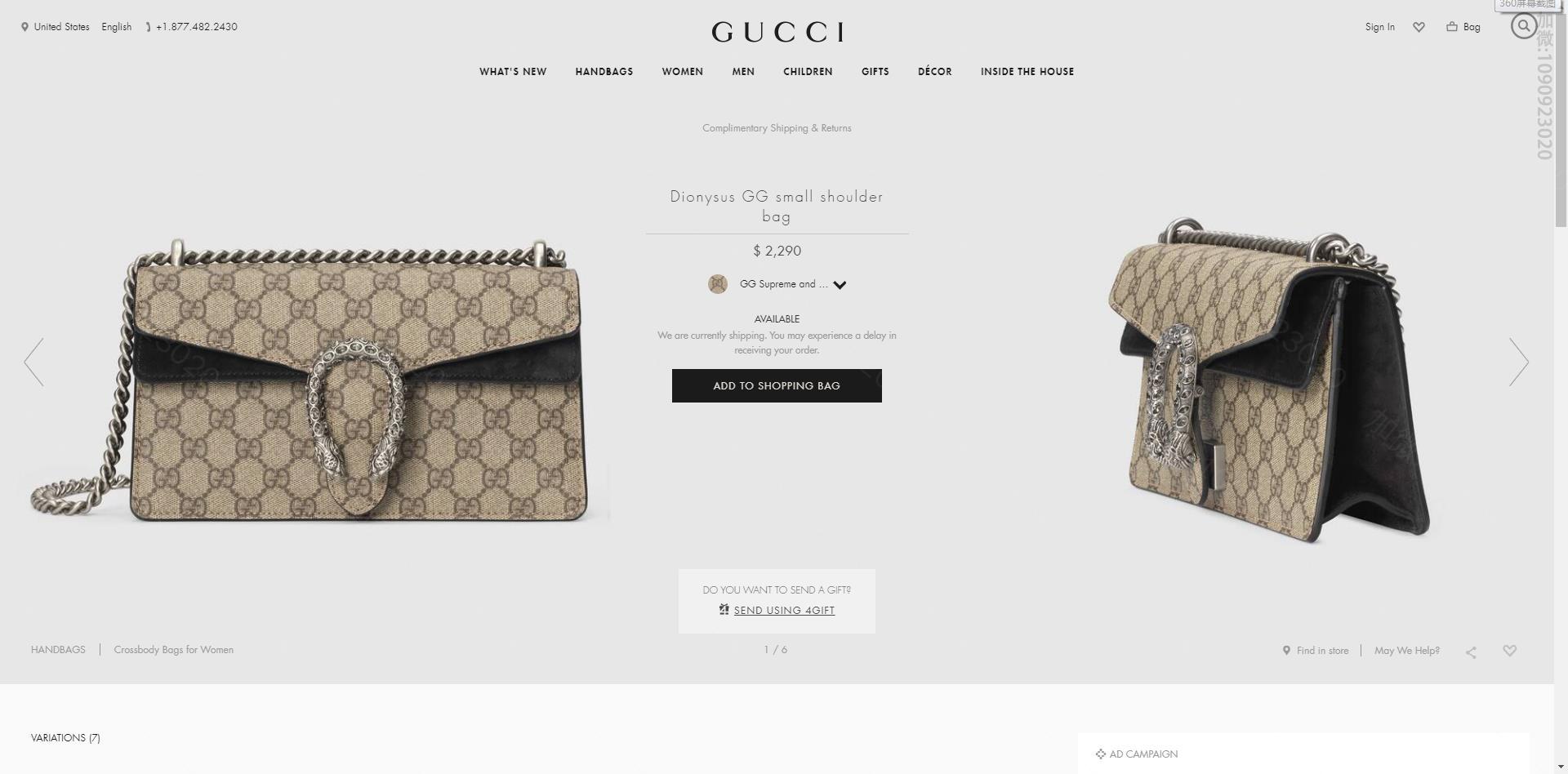This screenshot has height=774, width=1568.
Task: Open the HANDBAGS menu
Action: 604,72
